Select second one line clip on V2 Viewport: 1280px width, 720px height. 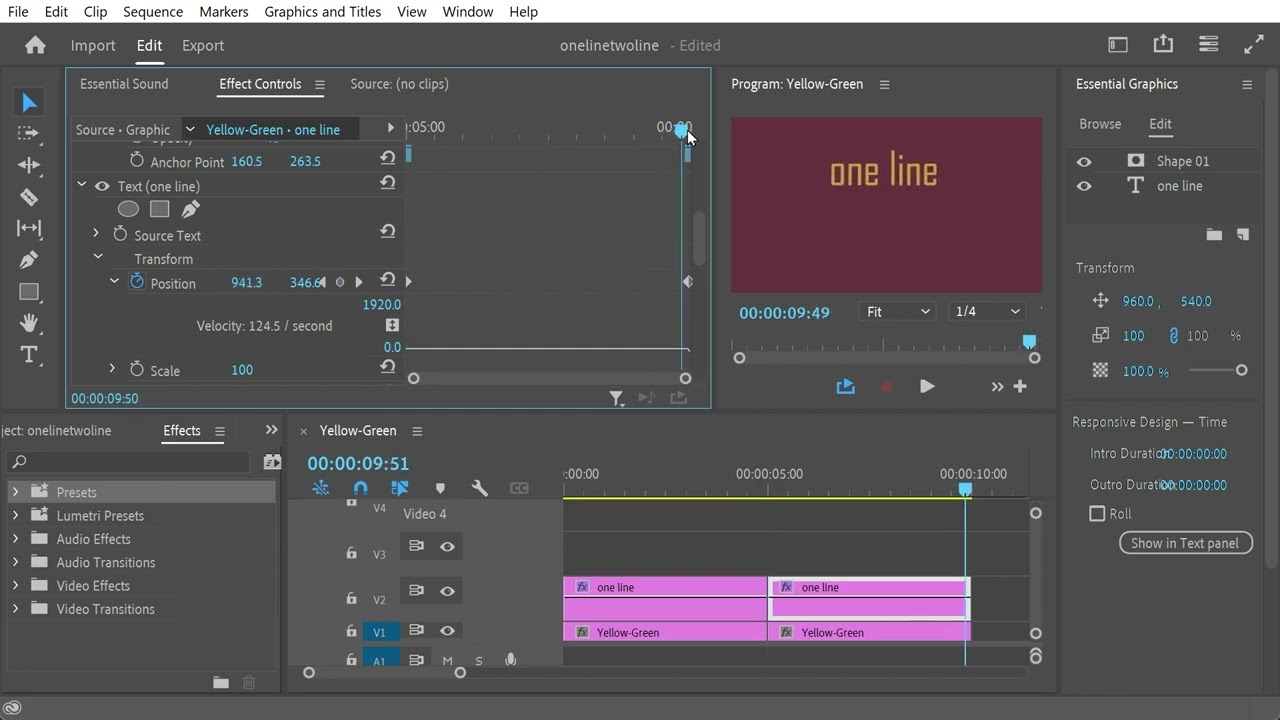[869, 598]
